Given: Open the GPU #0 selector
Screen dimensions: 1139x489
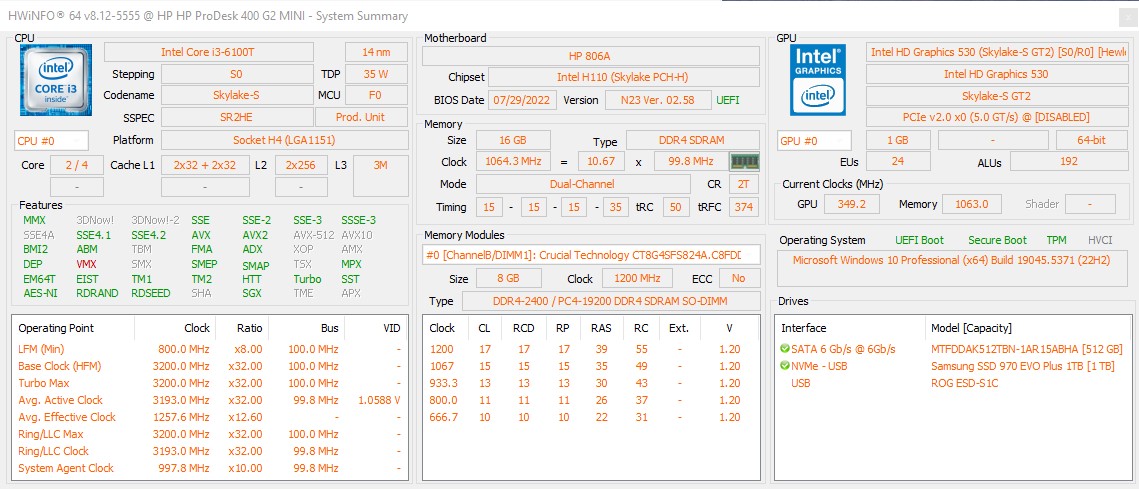Looking at the screenshot, I should (x=814, y=140).
